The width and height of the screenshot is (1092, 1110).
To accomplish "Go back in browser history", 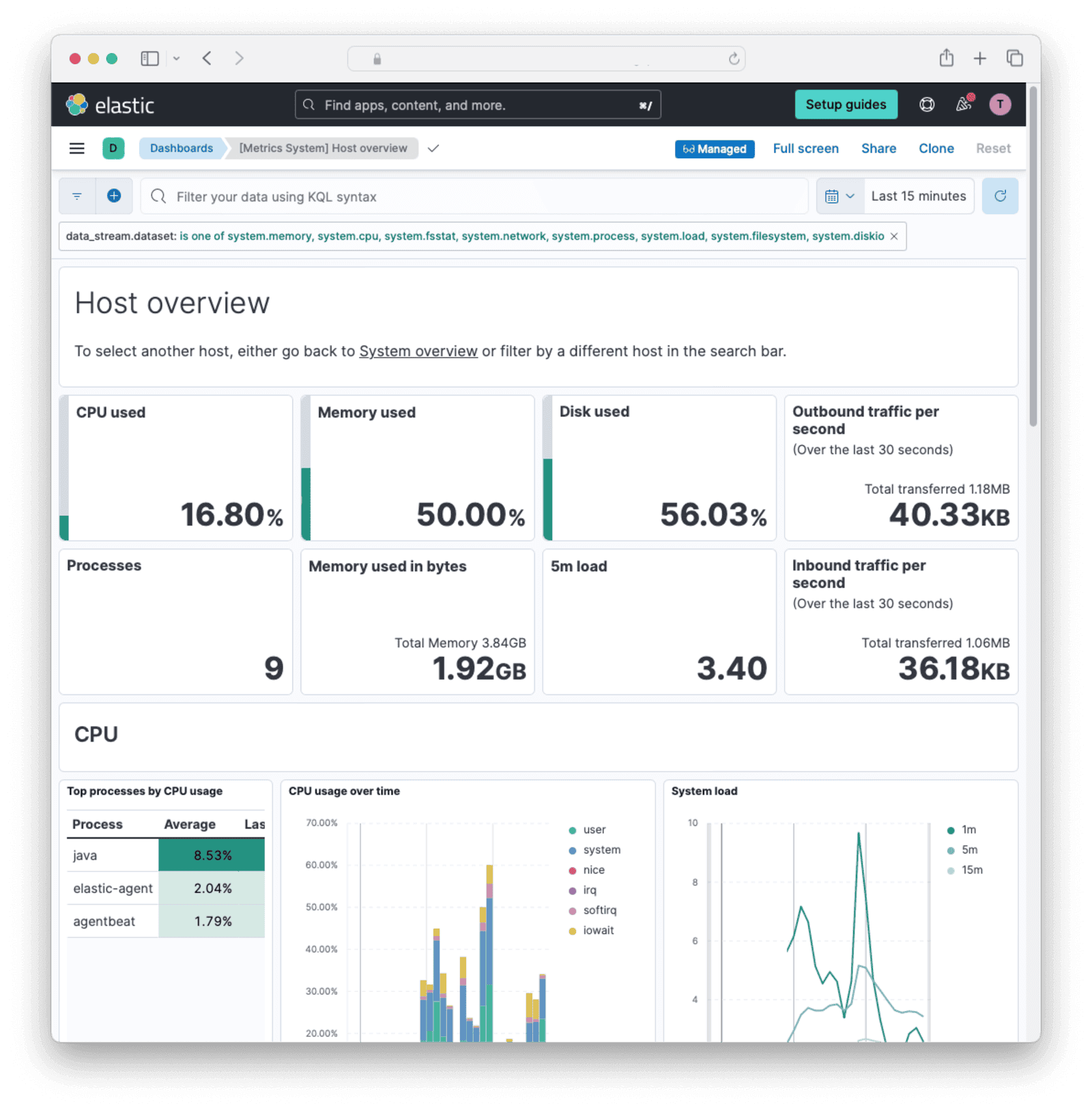I will (207, 58).
